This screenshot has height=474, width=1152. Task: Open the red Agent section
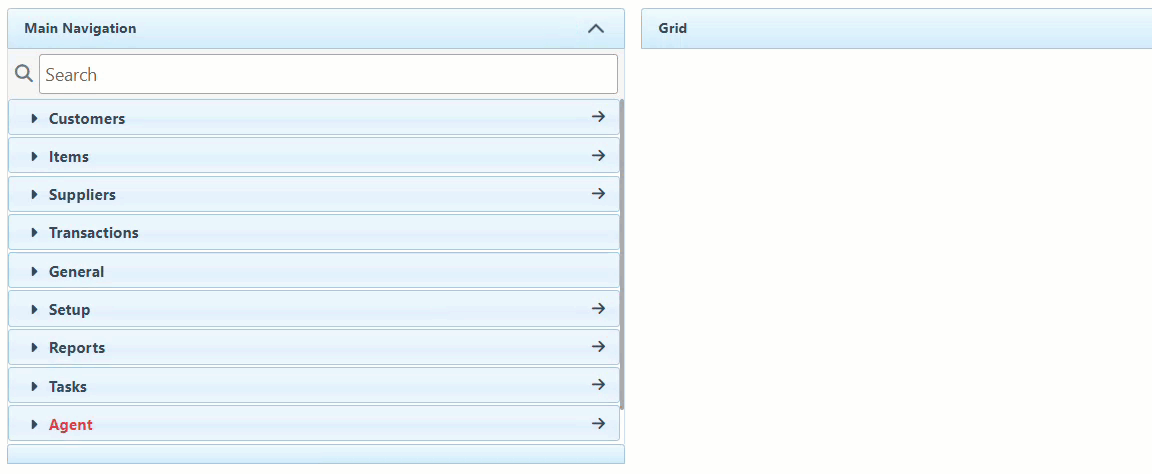pos(70,425)
